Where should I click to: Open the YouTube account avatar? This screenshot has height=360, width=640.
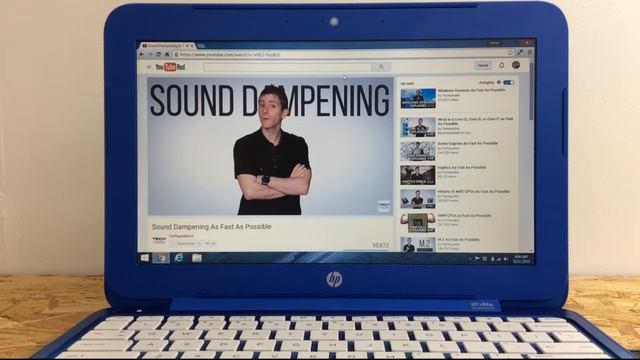(516, 64)
